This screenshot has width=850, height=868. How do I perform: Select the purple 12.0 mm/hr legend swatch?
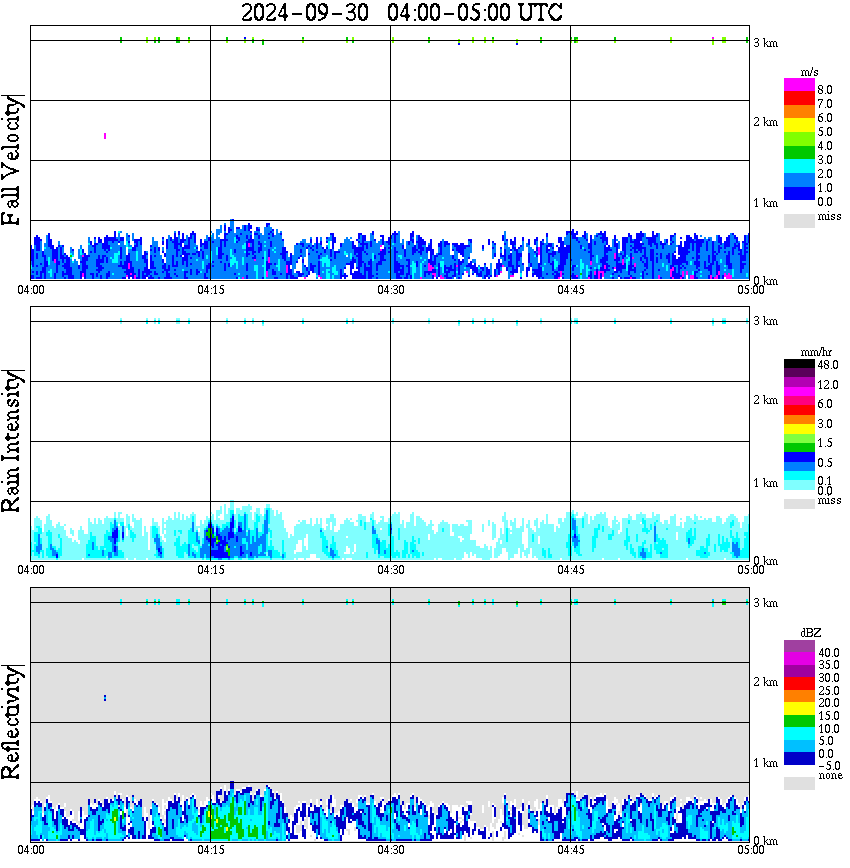[x=799, y=383]
